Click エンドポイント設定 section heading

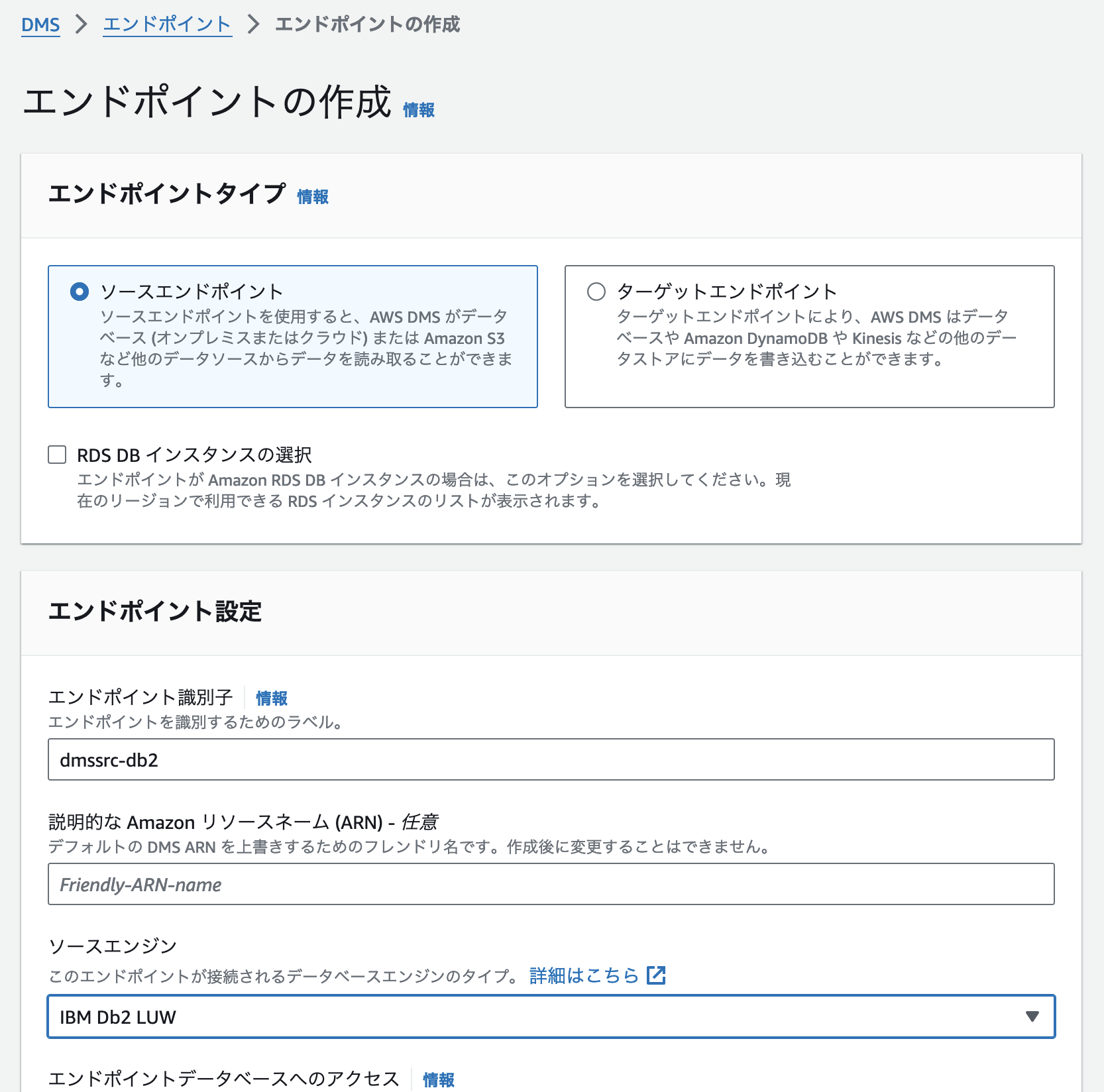click(155, 612)
